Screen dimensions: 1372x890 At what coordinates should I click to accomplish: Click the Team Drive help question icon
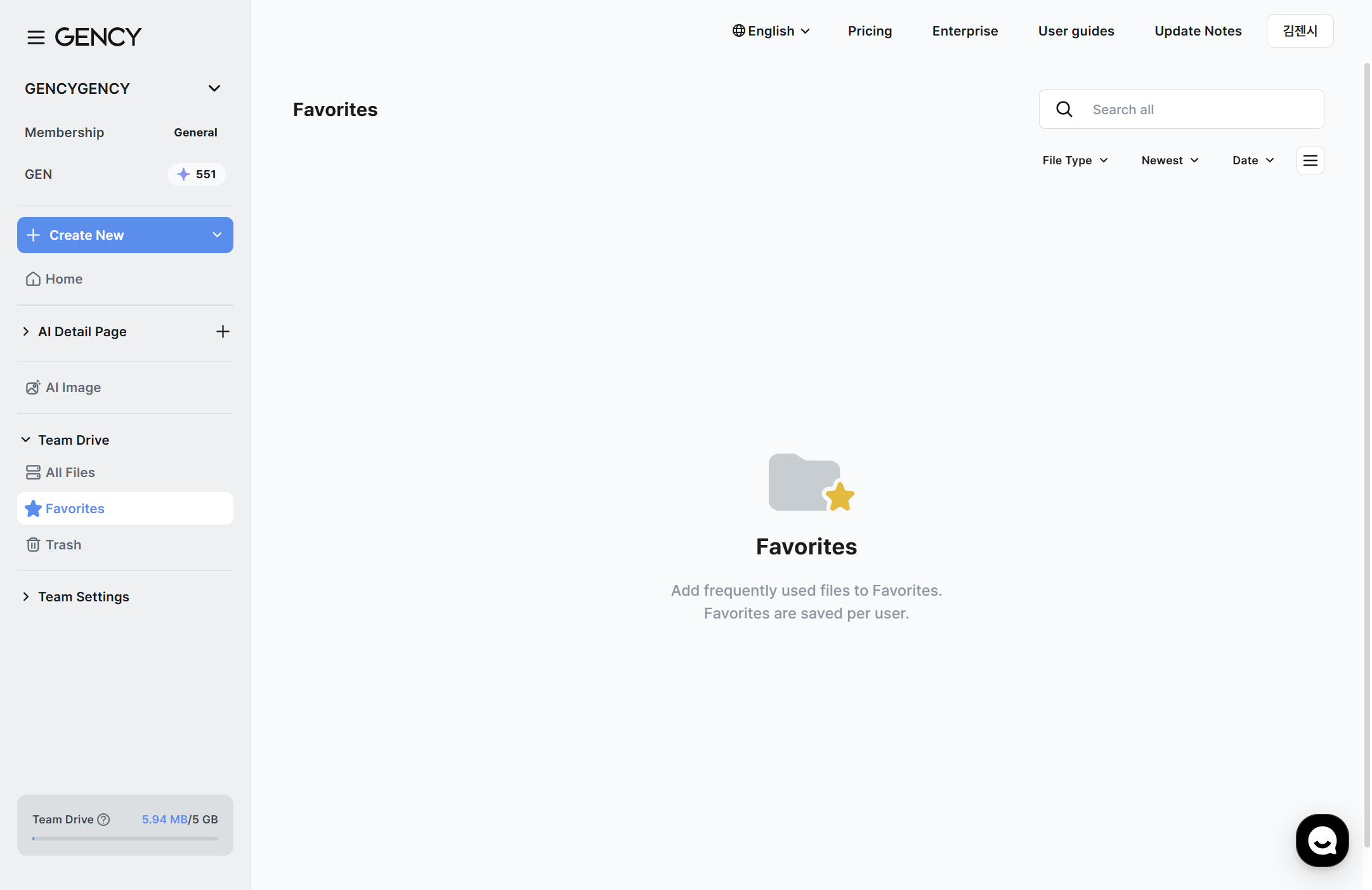[103, 820]
